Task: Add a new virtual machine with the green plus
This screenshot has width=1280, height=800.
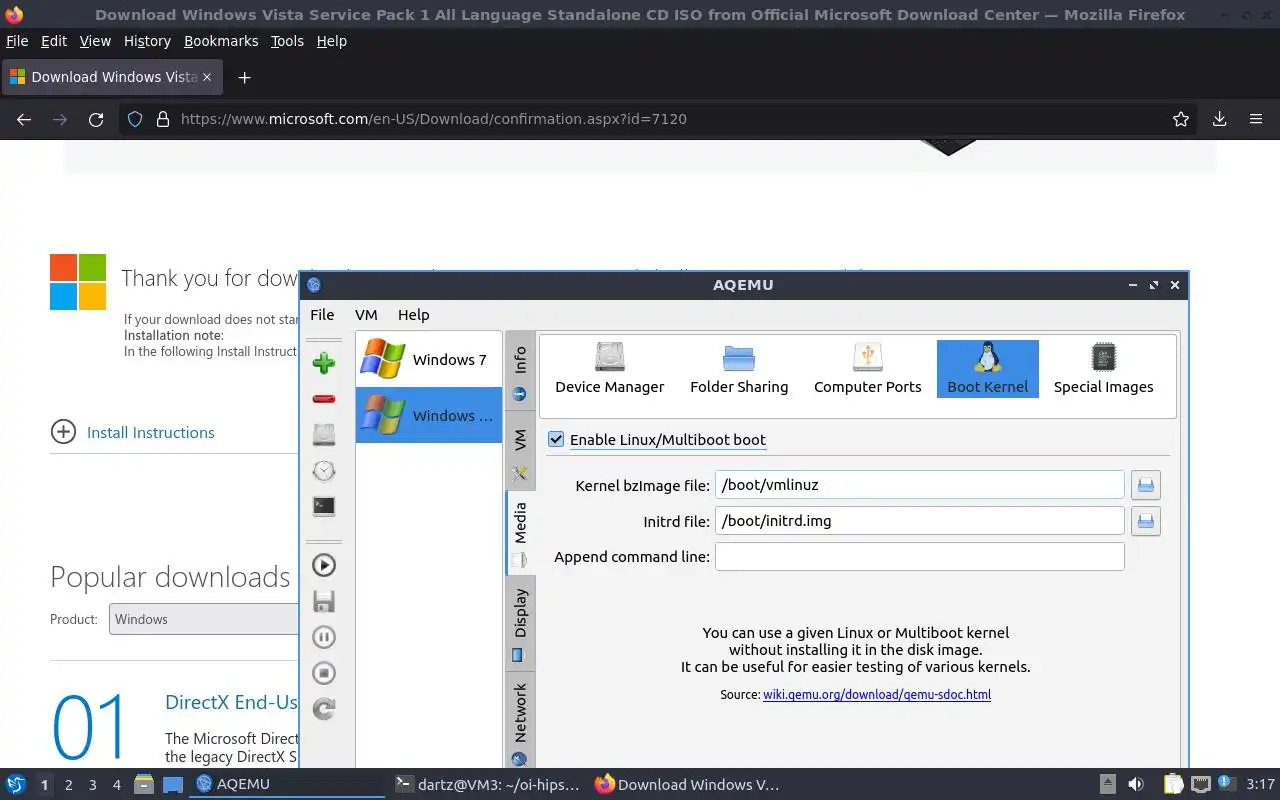Action: [323, 363]
